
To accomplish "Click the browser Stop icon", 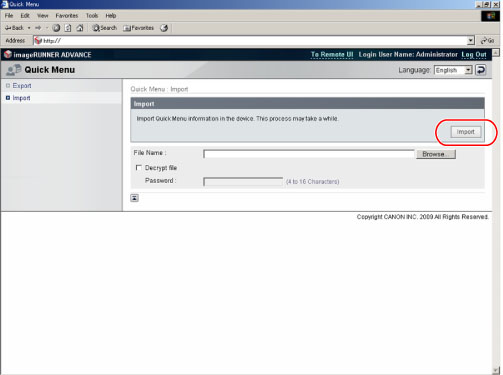I will coord(56,28).
